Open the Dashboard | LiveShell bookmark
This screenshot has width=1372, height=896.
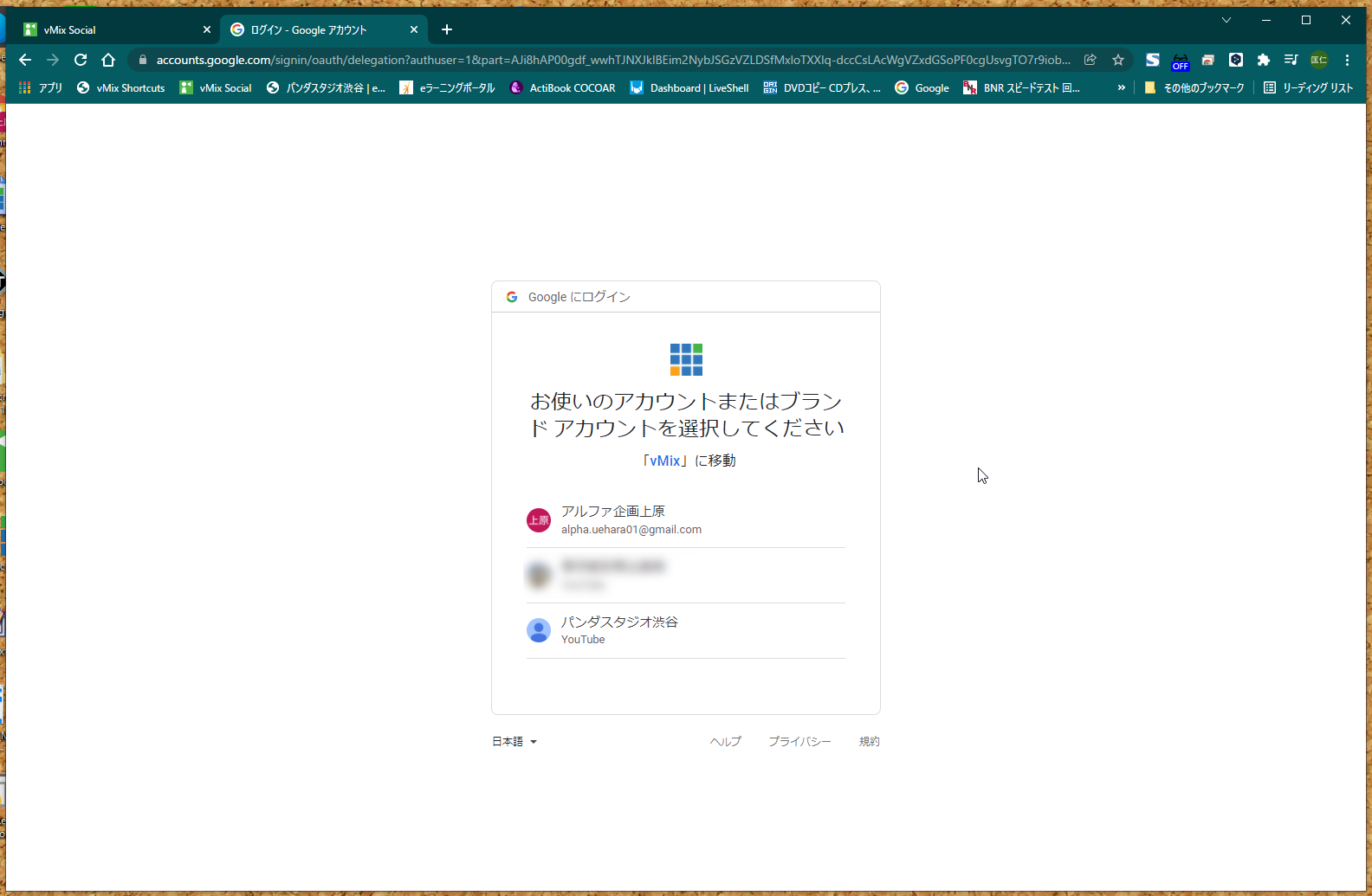pyautogui.click(x=689, y=87)
